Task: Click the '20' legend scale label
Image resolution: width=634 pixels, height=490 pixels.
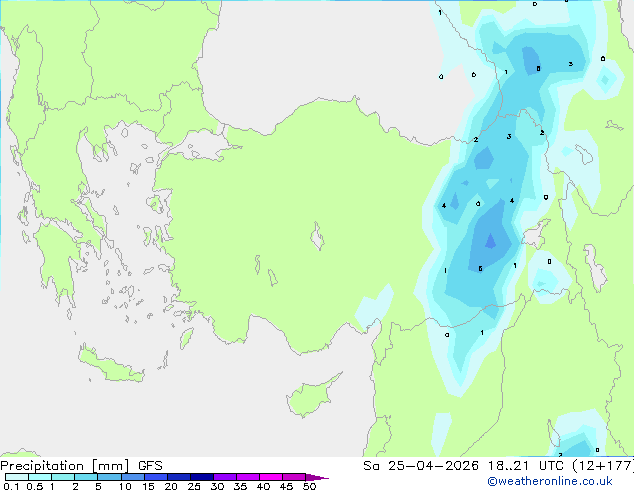Action: tap(171, 486)
